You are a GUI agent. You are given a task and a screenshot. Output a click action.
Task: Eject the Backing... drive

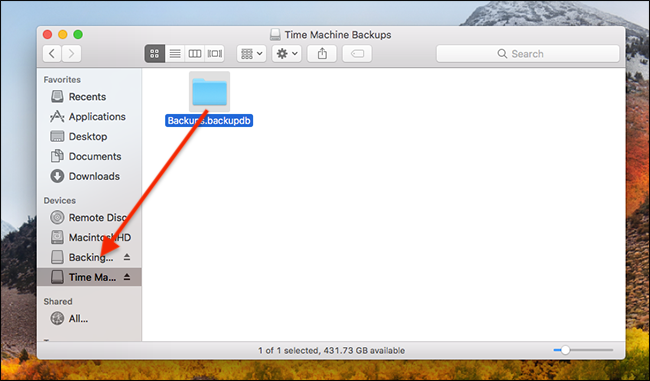(127, 257)
